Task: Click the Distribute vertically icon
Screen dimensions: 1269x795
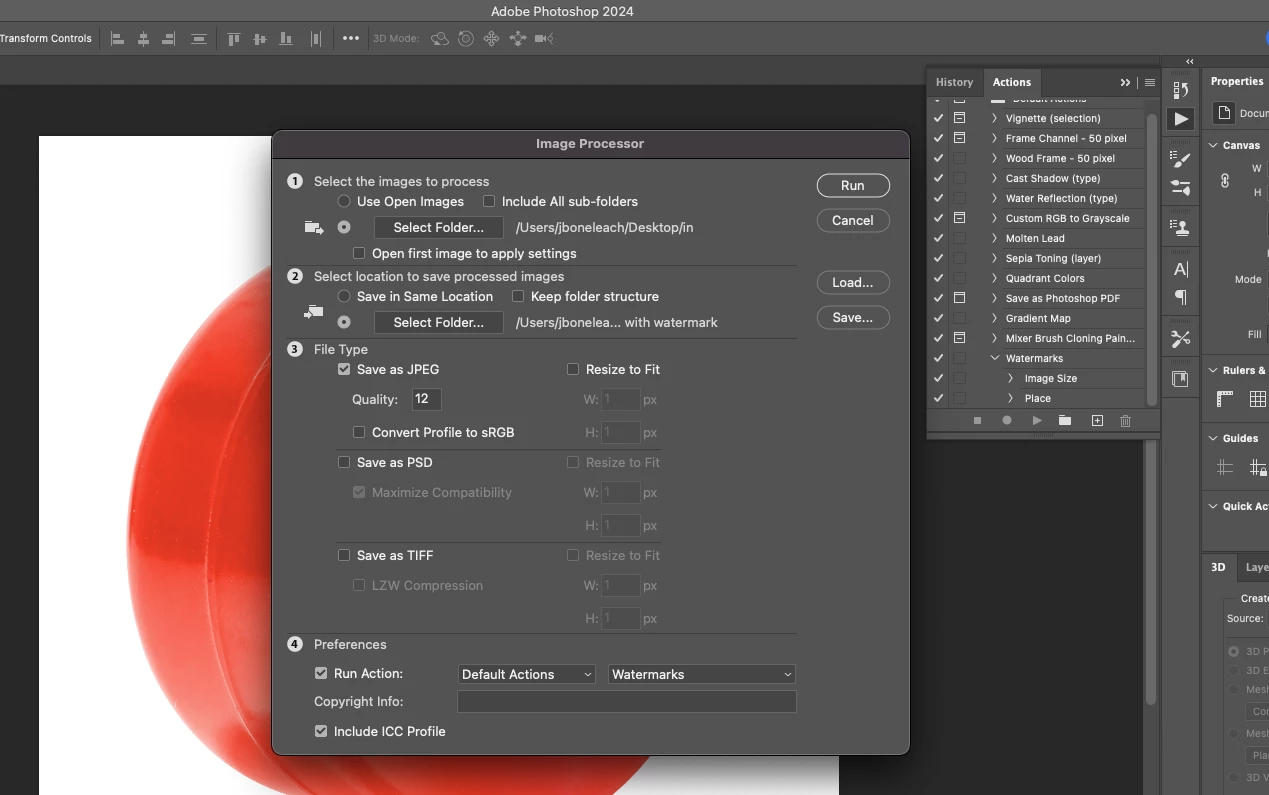Action: click(199, 39)
